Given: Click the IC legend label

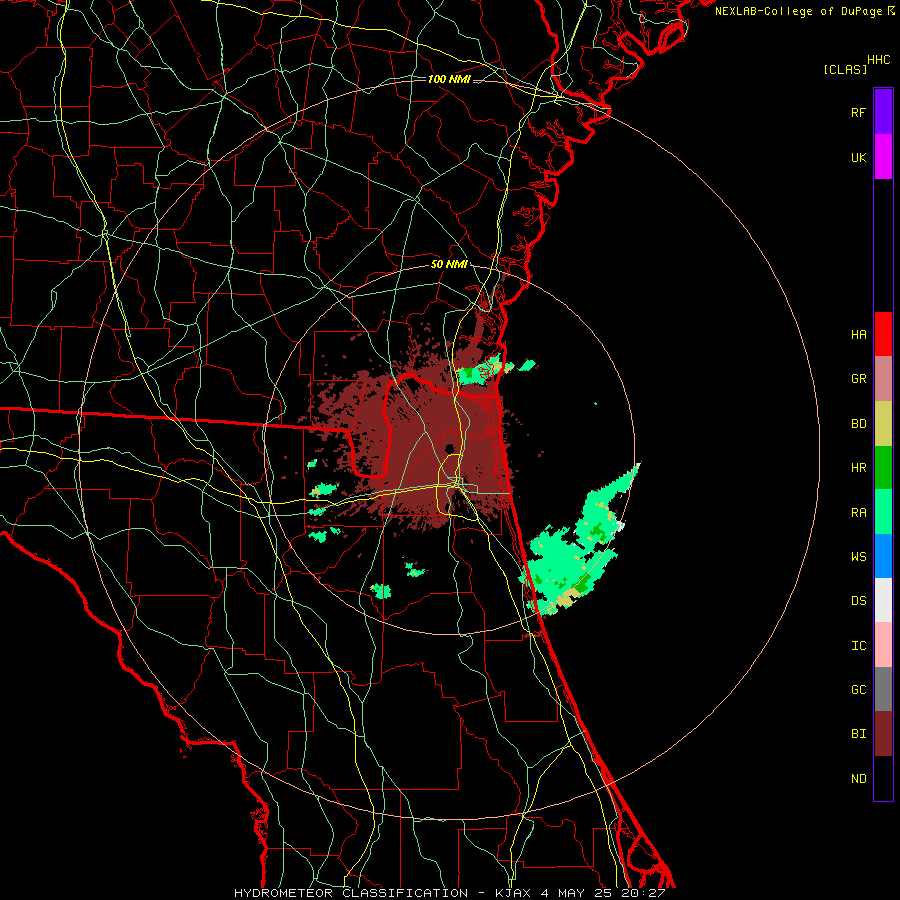Looking at the screenshot, I should pos(858,646).
